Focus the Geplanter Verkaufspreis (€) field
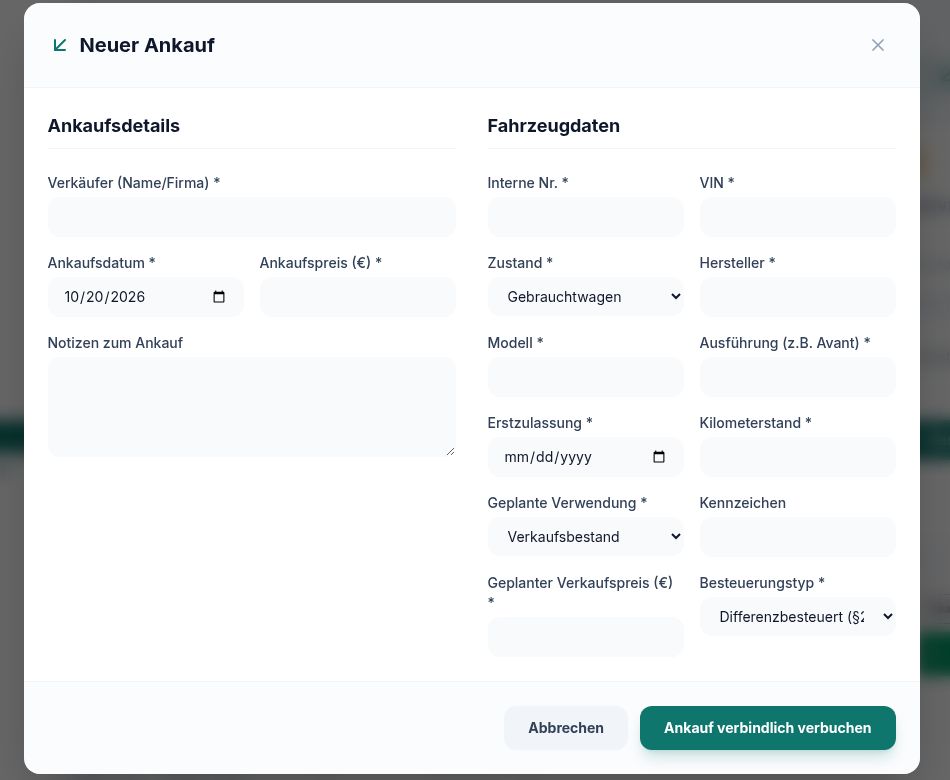This screenshot has width=950, height=780. [x=585, y=637]
